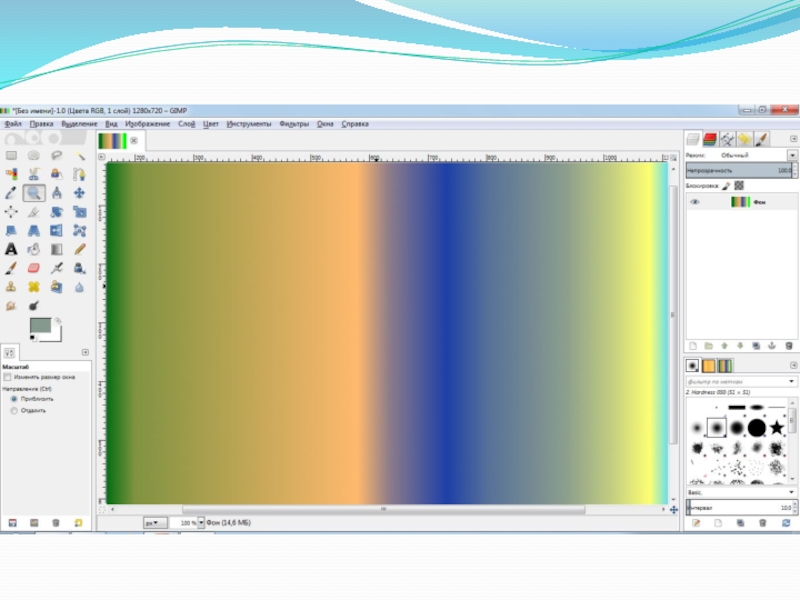Select the Rotate tool
Screen dimensions: 800x600
click(56, 212)
